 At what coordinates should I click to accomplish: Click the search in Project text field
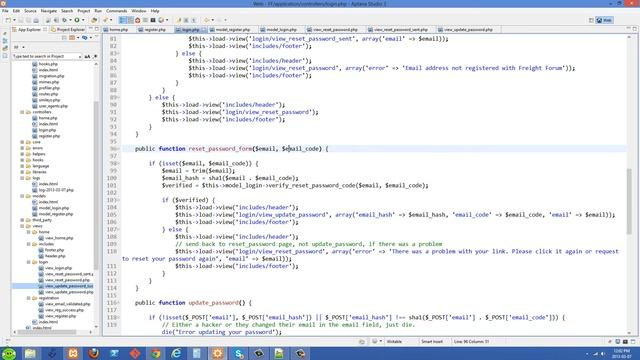pyautogui.click(x=47, y=56)
